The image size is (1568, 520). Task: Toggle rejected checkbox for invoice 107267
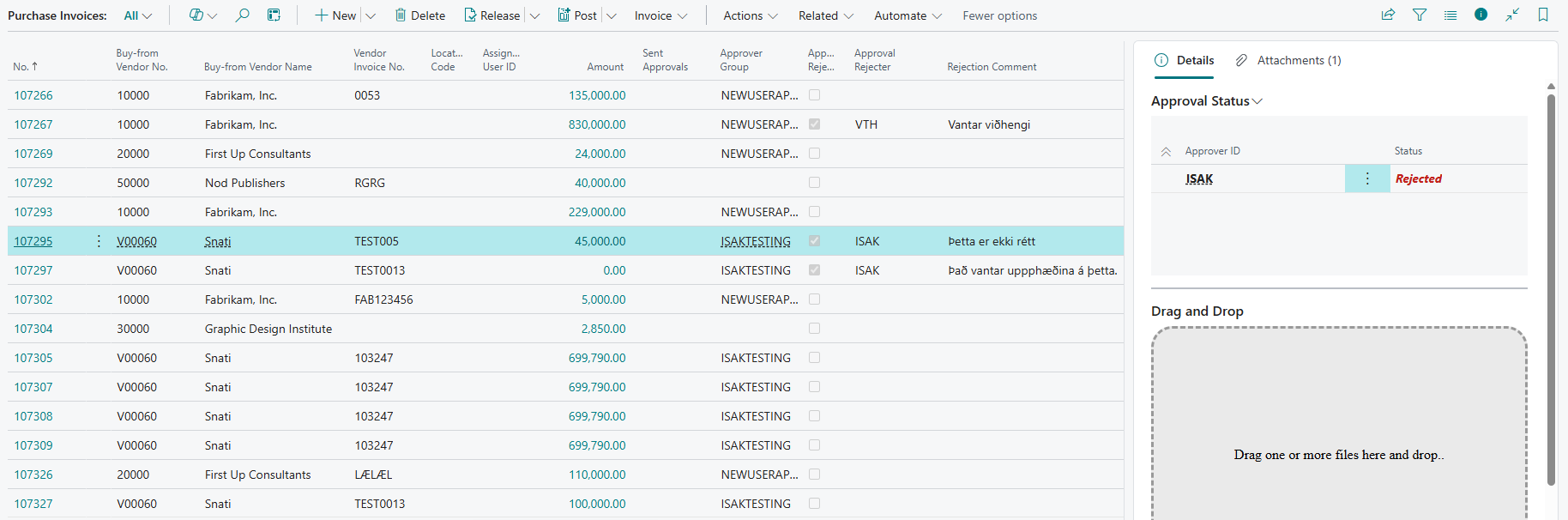tap(814, 124)
